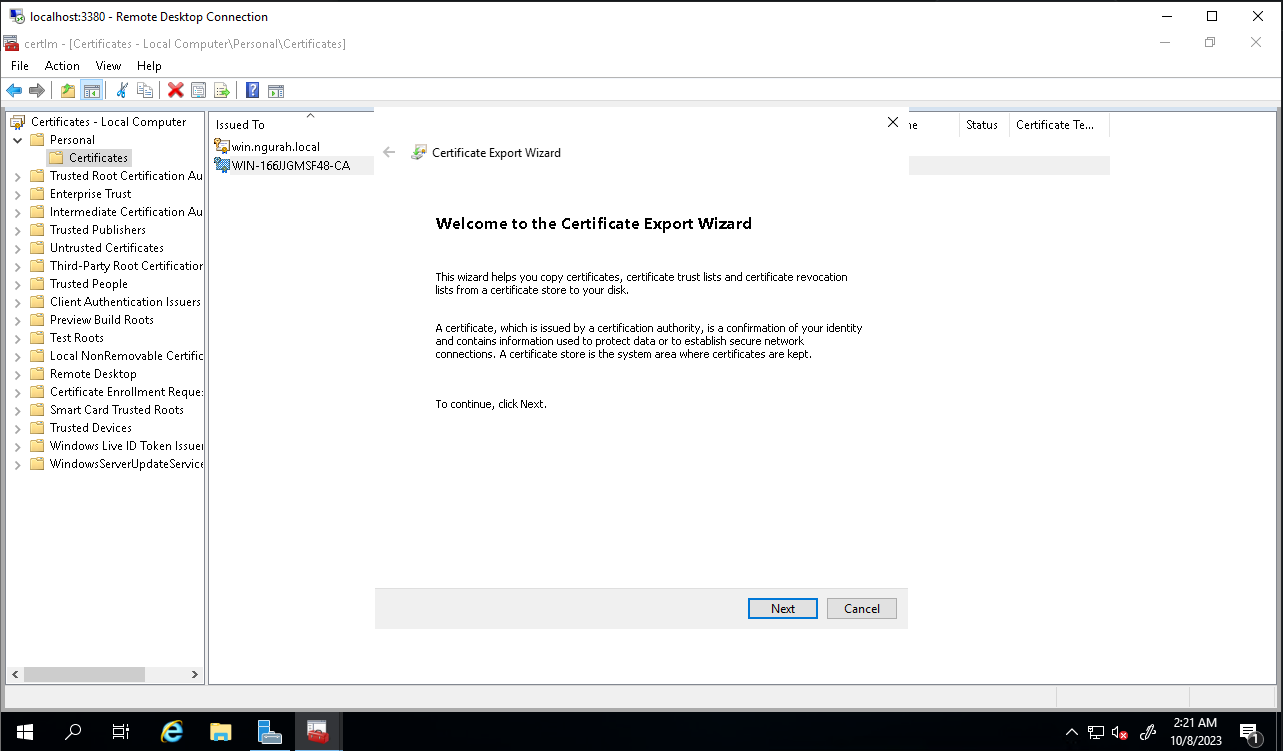The width and height of the screenshot is (1283, 751).
Task: Open Properties from the toolbar icon
Action: click(x=198, y=91)
